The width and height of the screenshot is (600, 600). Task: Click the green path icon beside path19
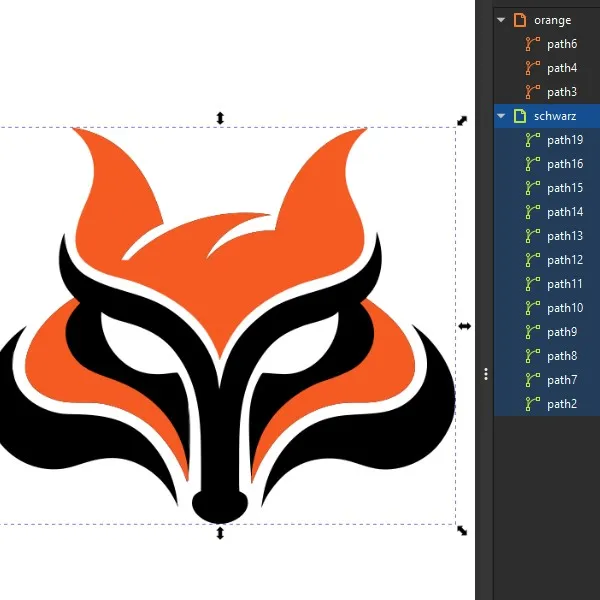click(533, 140)
